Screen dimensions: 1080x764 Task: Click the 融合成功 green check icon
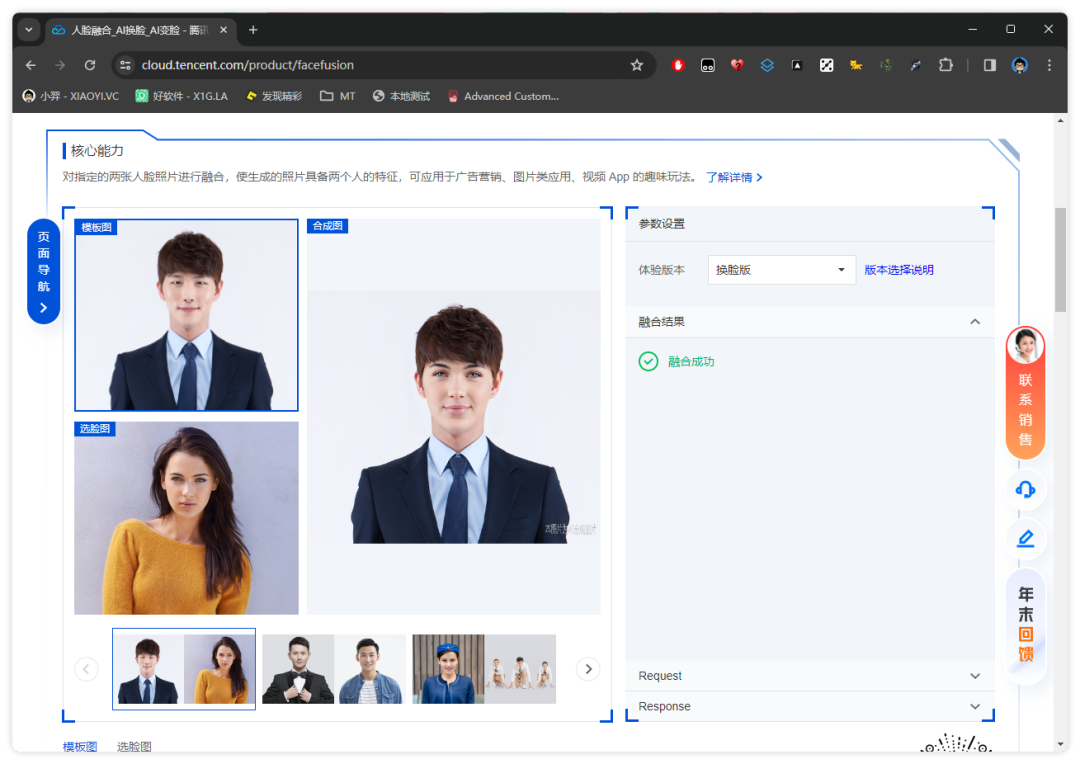tap(648, 361)
